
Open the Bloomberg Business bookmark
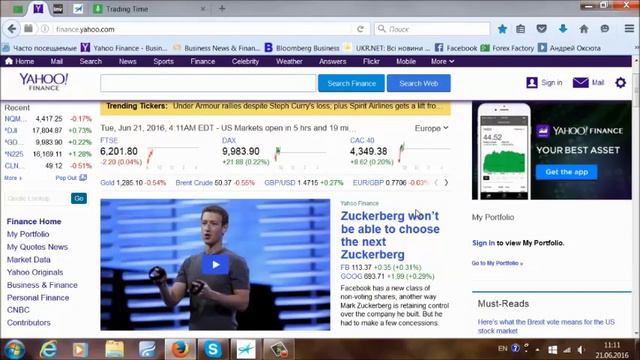(302, 48)
